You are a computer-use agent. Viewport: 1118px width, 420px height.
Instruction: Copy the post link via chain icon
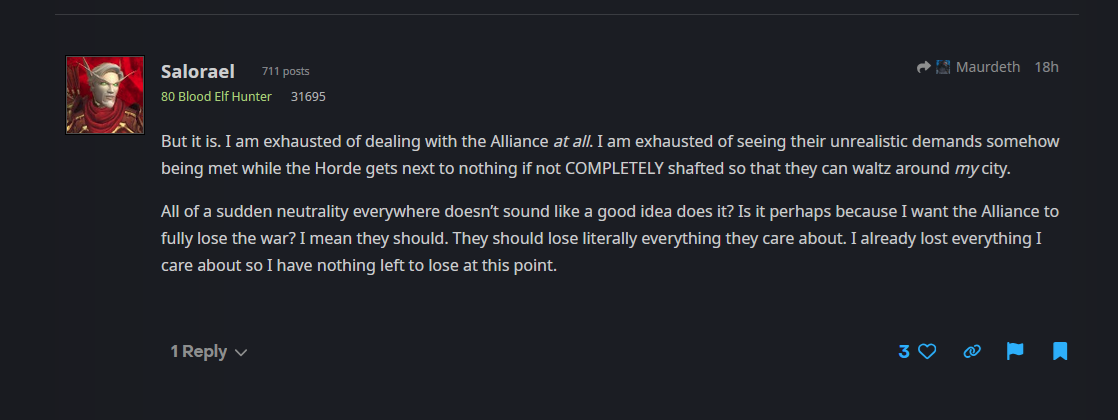tap(972, 351)
